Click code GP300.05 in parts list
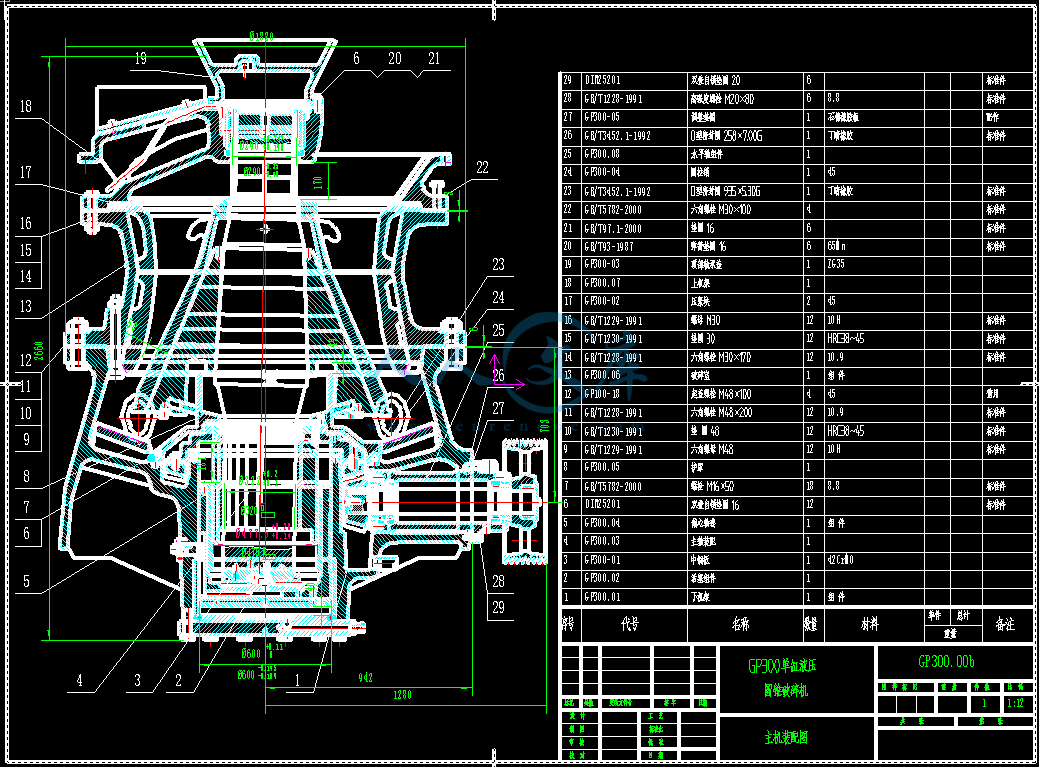The height and width of the screenshot is (767, 1039). click(x=602, y=467)
